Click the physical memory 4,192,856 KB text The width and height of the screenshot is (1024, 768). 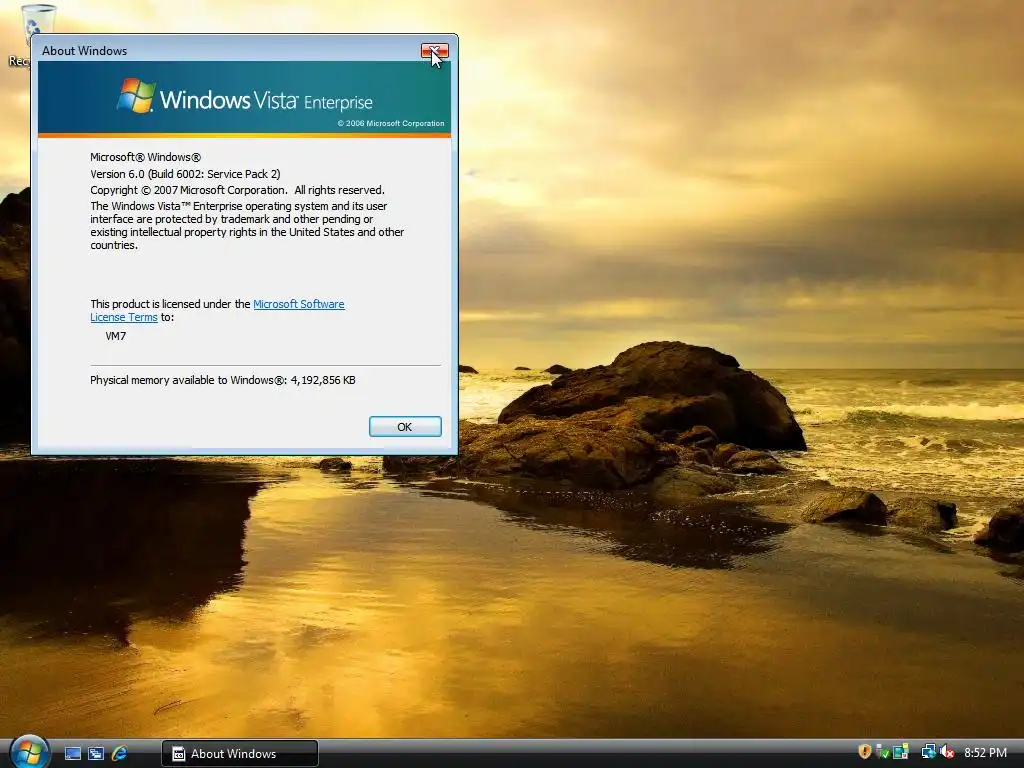coord(223,380)
